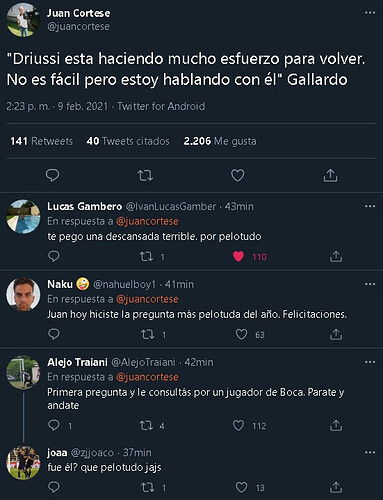Reply to Juan Cortese's main tweet

tap(52, 175)
